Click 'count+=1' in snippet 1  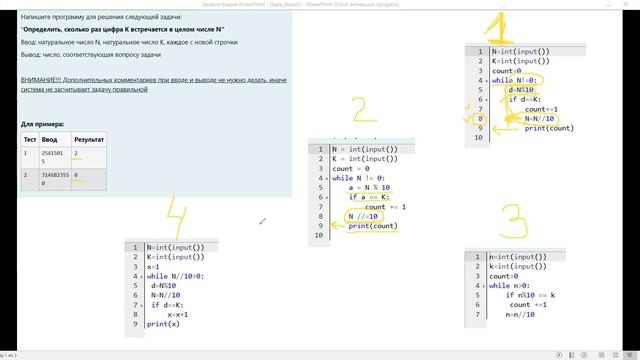pos(541,109)
